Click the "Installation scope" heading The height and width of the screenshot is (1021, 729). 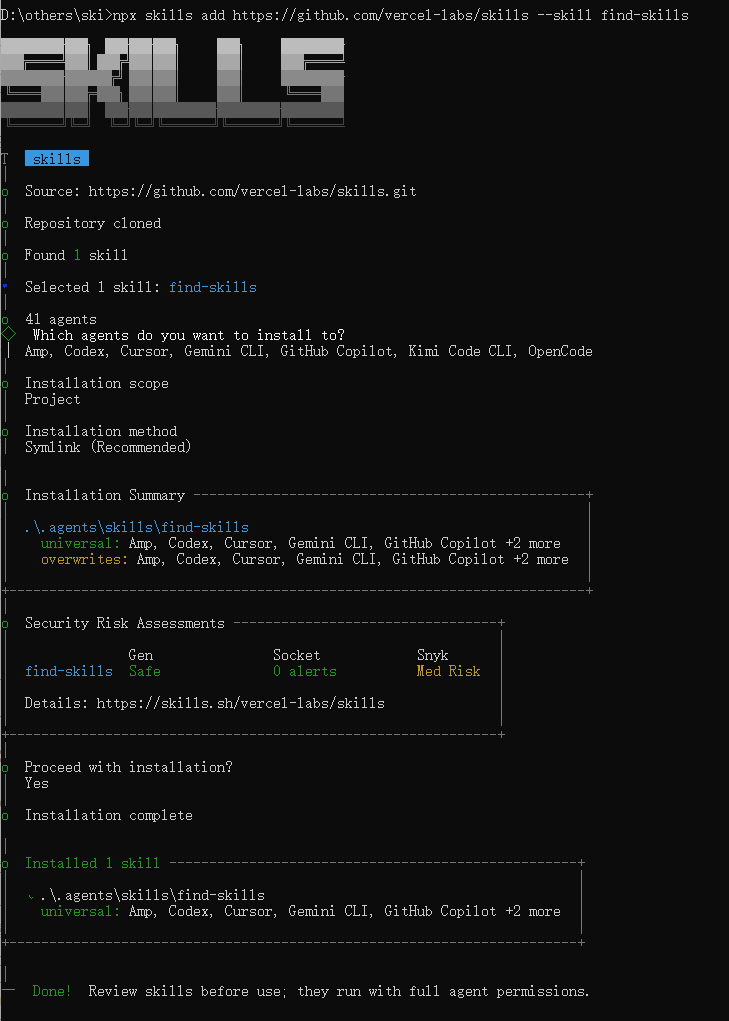coord(96,383)
